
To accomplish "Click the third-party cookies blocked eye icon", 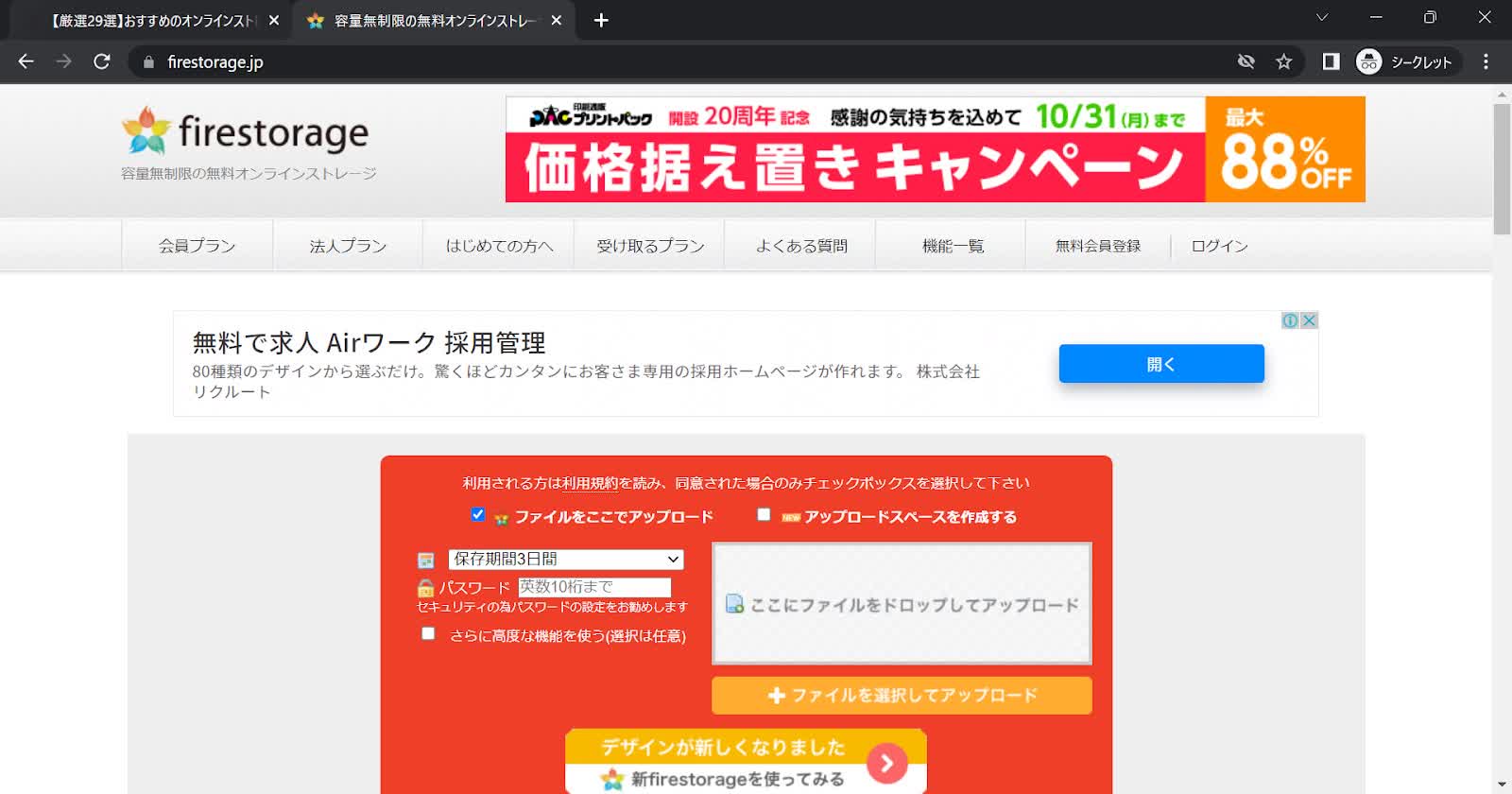I will pos(1246,61).
